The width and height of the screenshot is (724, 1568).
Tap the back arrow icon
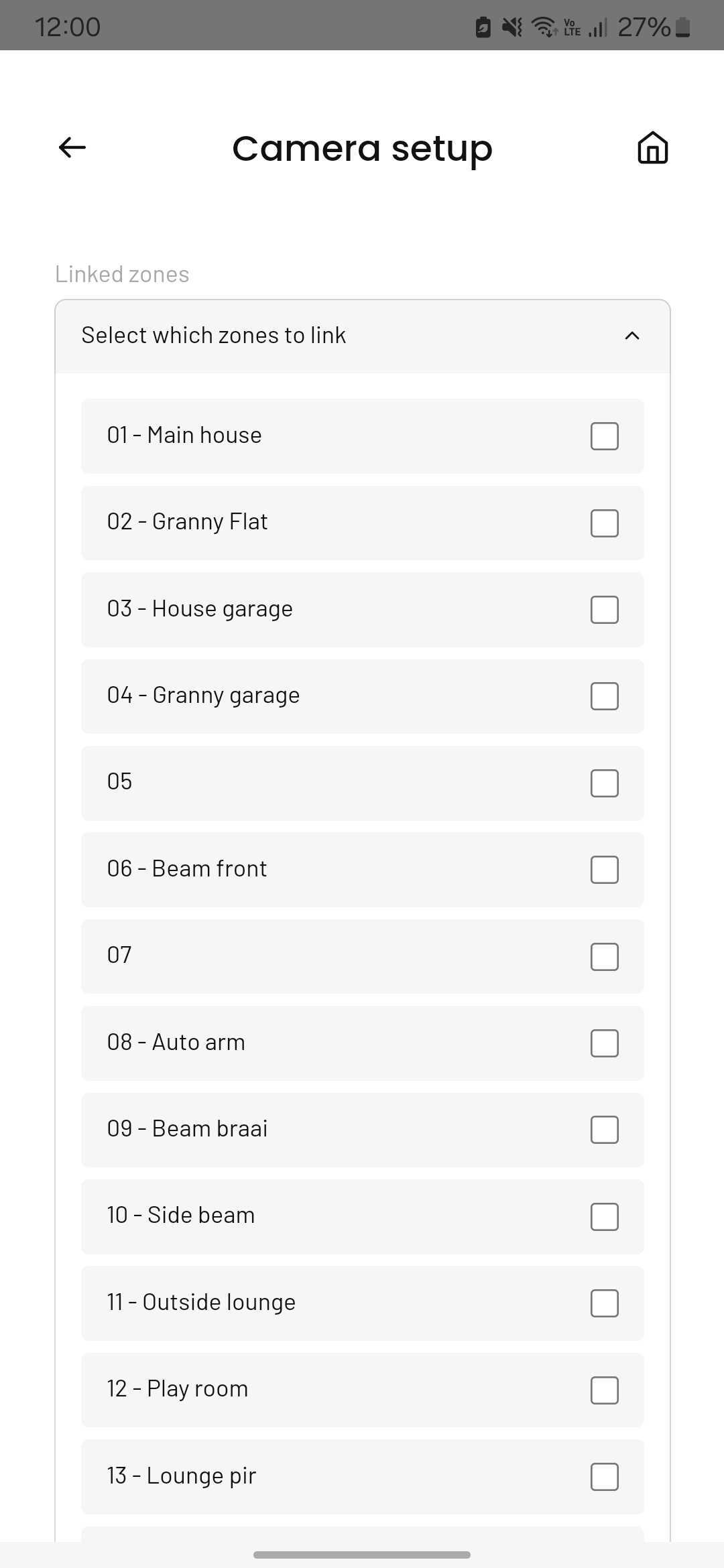pyautogui.click(x=72, y=147)
